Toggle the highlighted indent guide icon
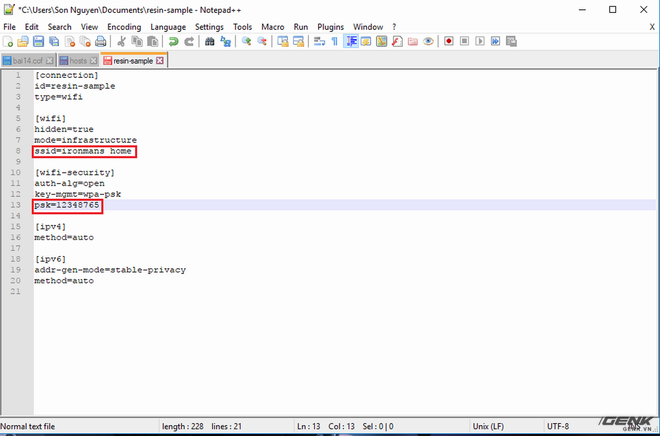Screen dimensions: 660x436 click(351, 41)
